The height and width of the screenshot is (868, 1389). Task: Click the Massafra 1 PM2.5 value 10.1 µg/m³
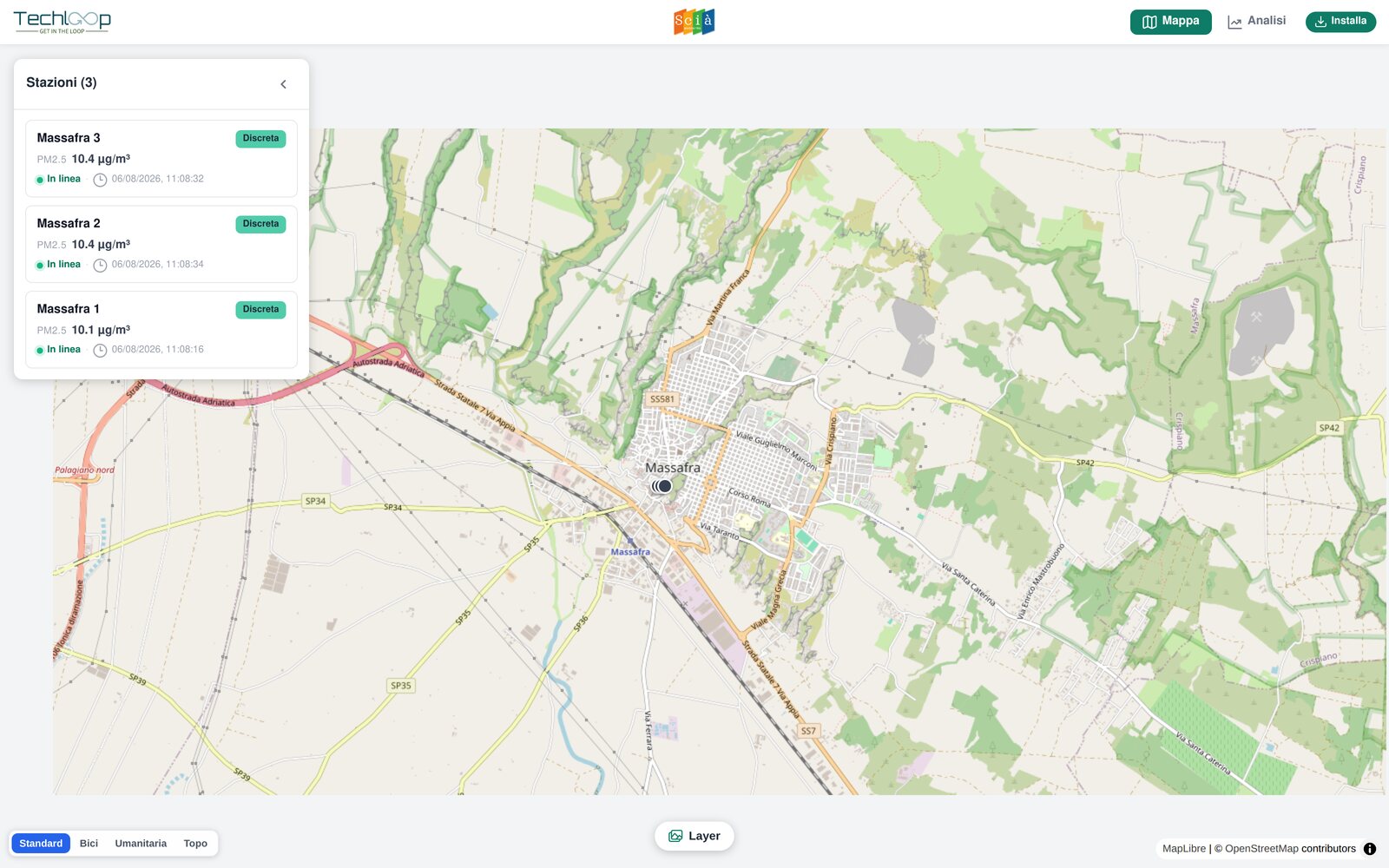101,330
